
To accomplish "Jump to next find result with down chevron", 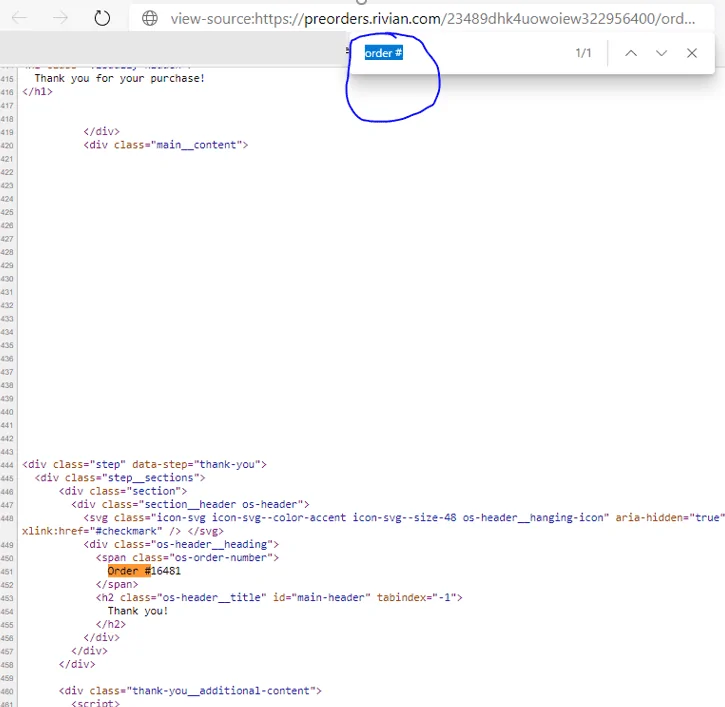I will 661,53.
